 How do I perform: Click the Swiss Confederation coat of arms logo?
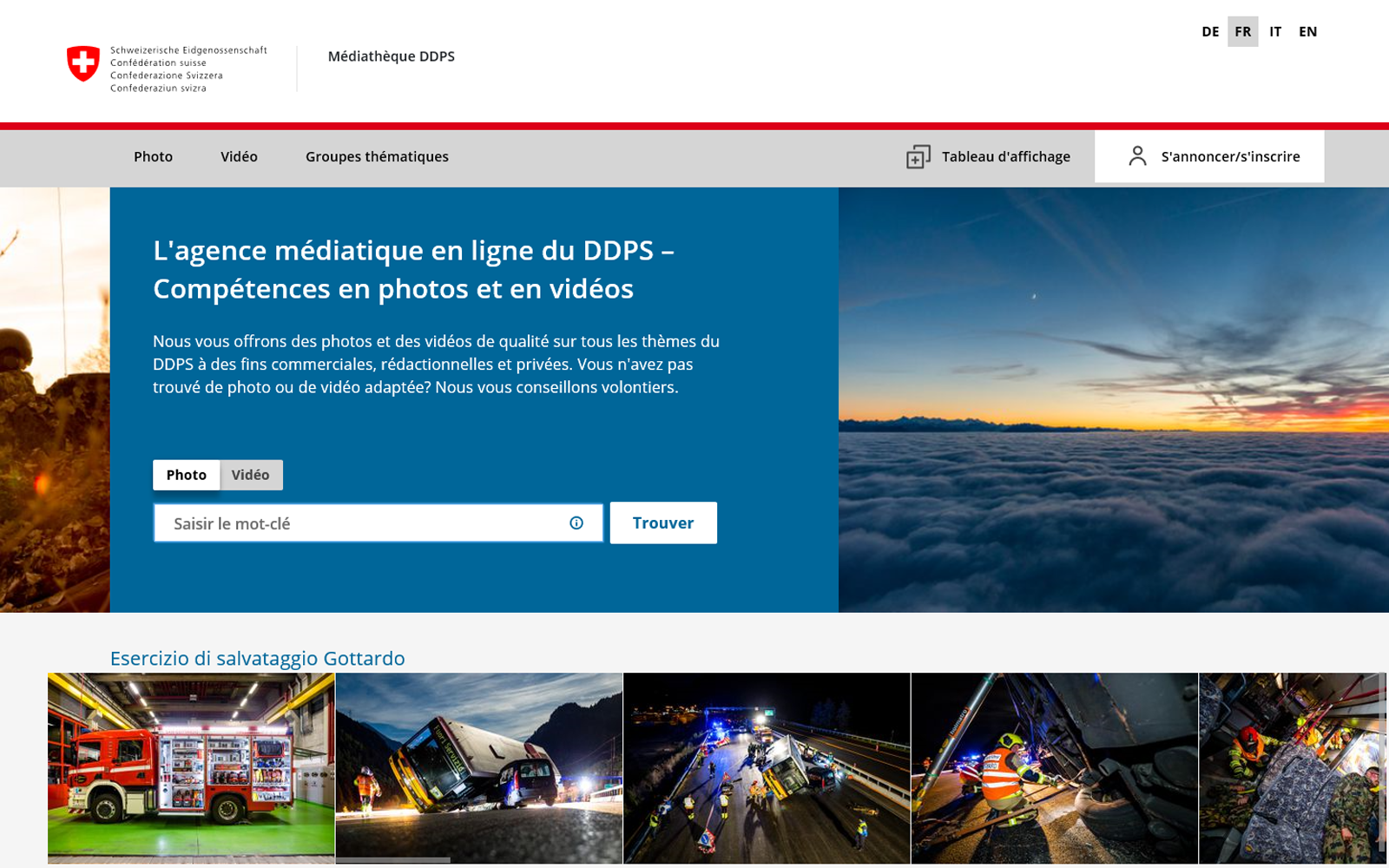click(83, 64)
